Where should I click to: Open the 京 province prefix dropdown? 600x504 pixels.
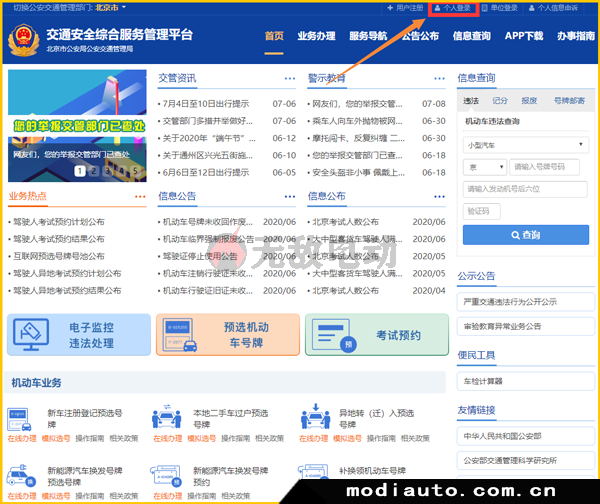coord(483,167)
